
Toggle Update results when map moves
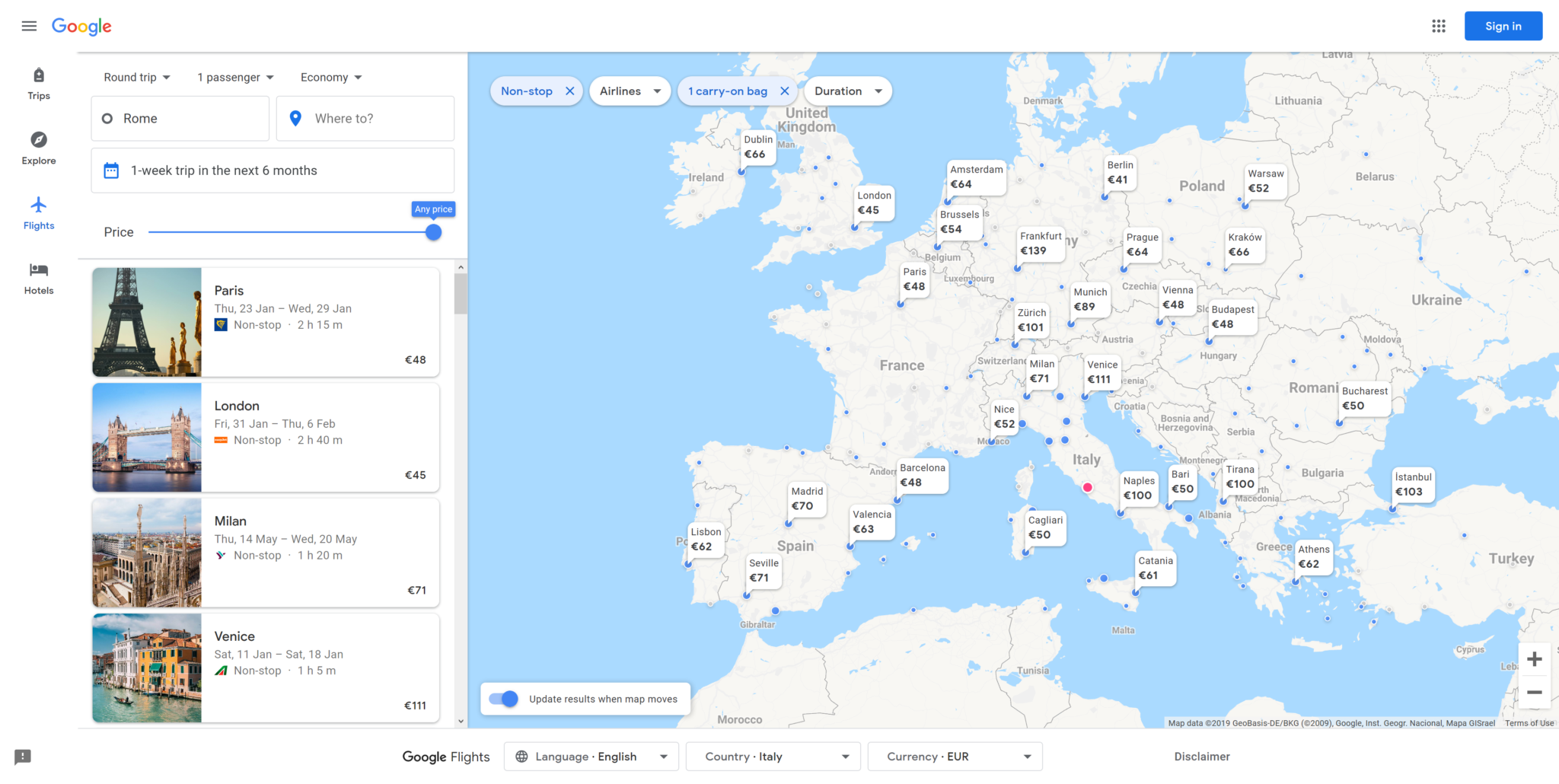(503, 699)
